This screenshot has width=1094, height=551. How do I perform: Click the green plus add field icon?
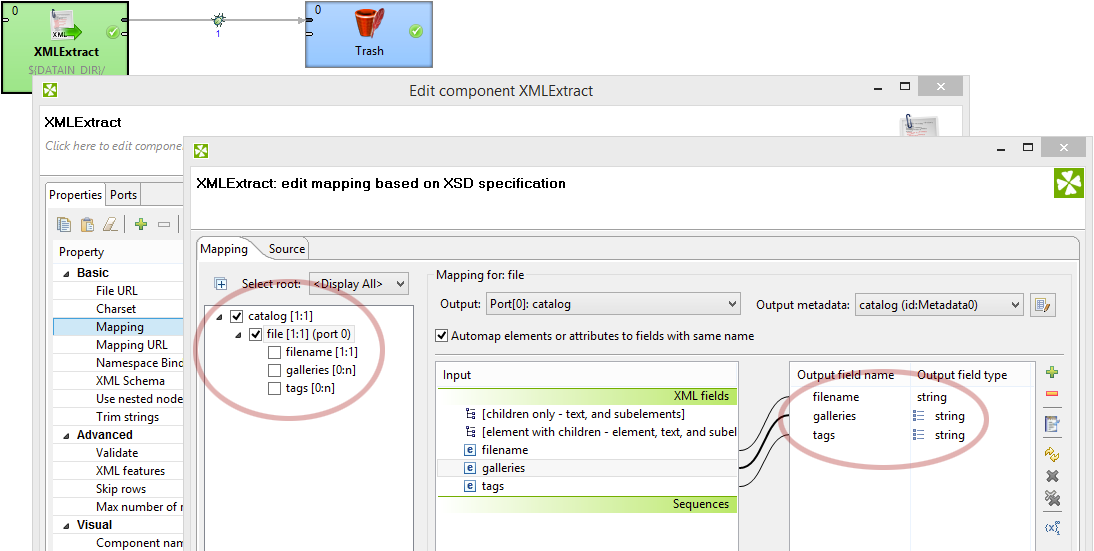(1052, 372)
